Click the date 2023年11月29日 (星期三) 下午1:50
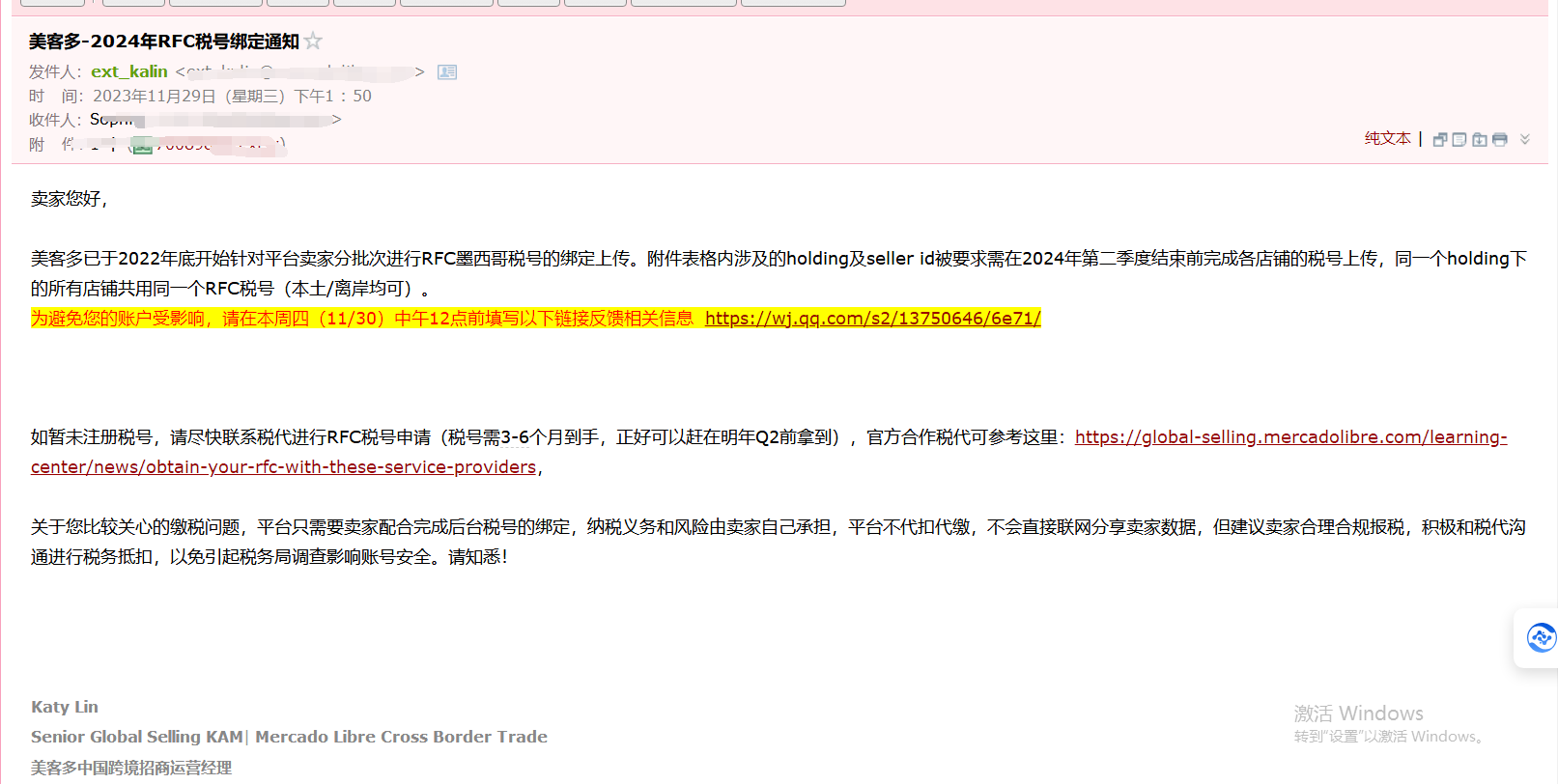The width and height of the screenshot is (1558, 784). (x=232, y=96)
